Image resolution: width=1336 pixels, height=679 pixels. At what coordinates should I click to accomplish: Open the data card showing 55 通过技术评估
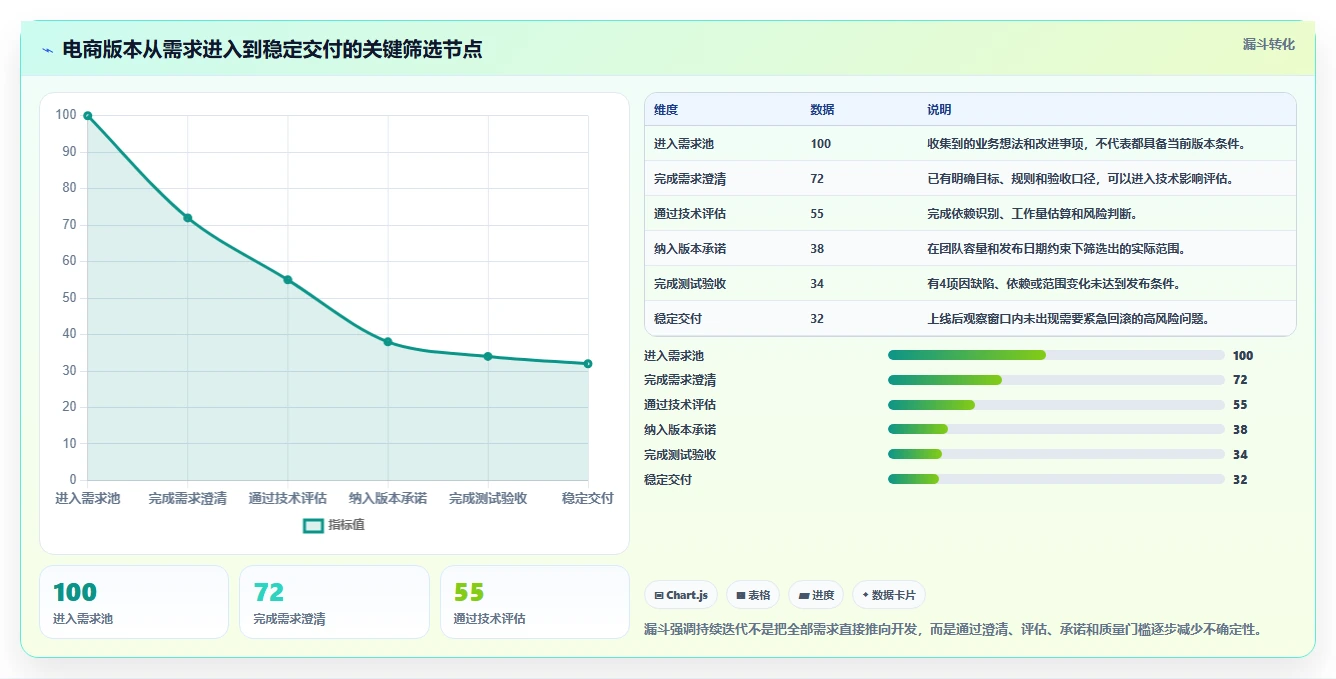coord(535,602)
